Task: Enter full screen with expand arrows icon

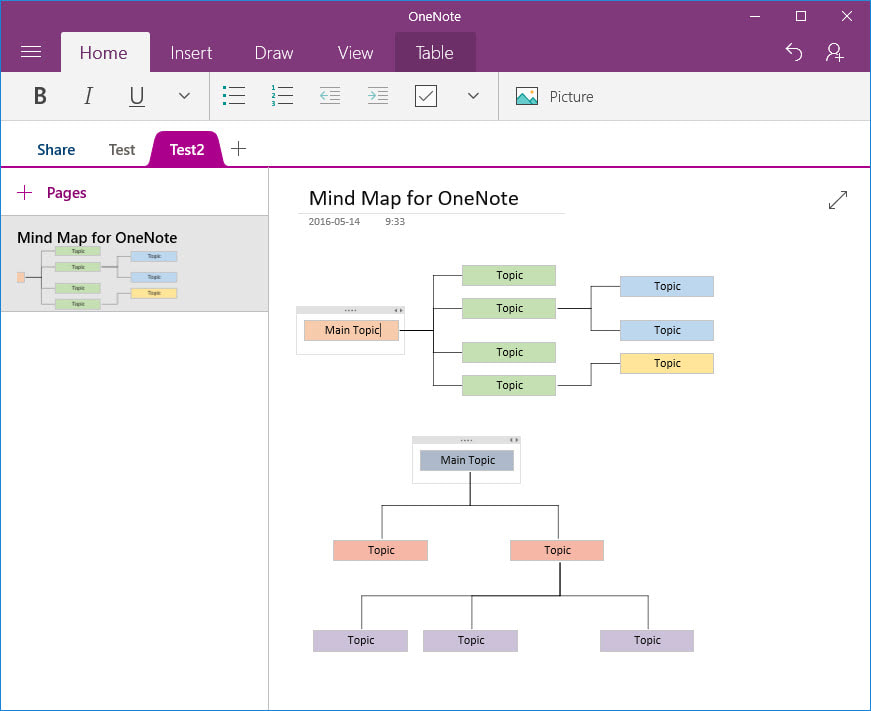Action: point(838,200)
